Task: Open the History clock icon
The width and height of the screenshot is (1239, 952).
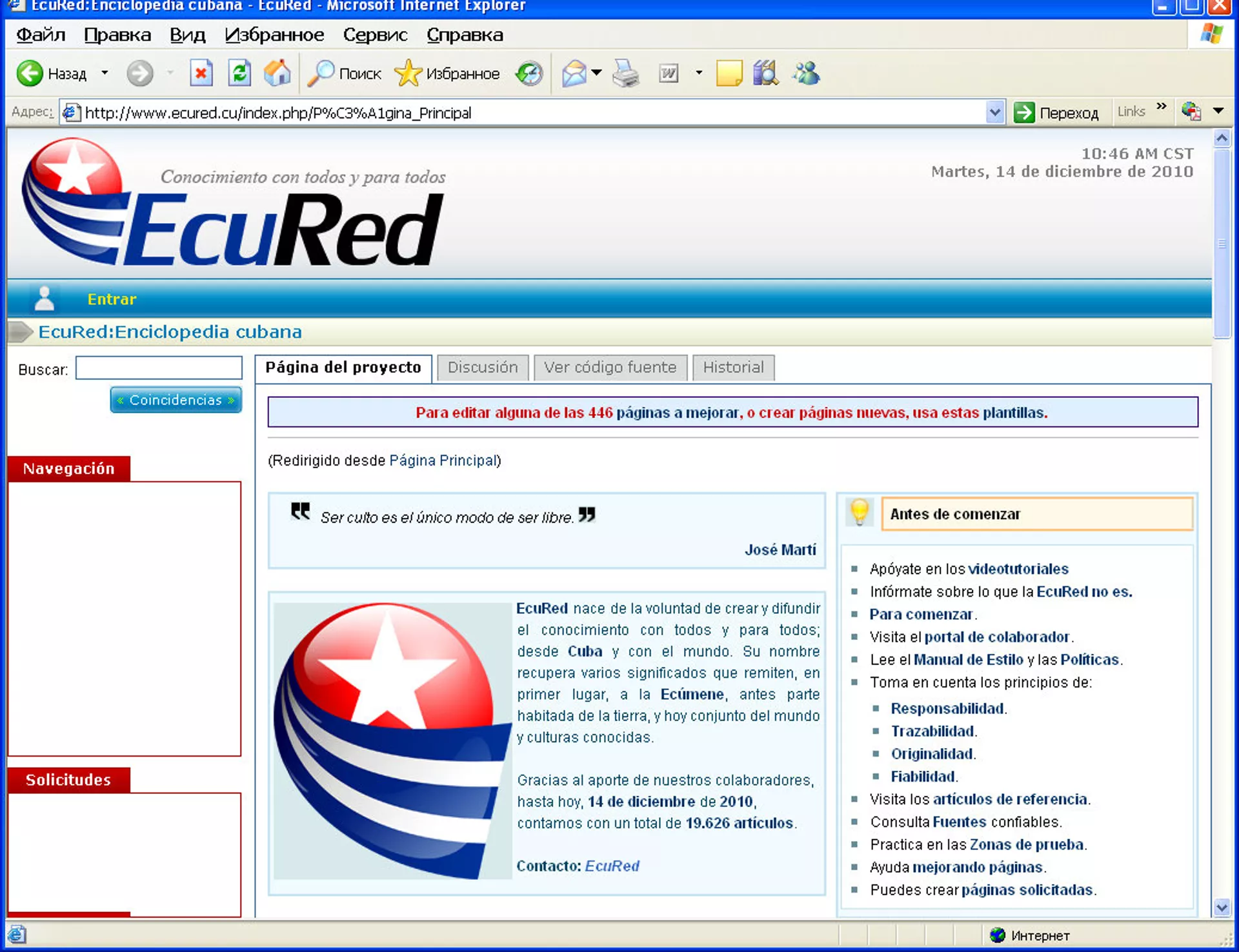Action: click(x=529, y=74)
